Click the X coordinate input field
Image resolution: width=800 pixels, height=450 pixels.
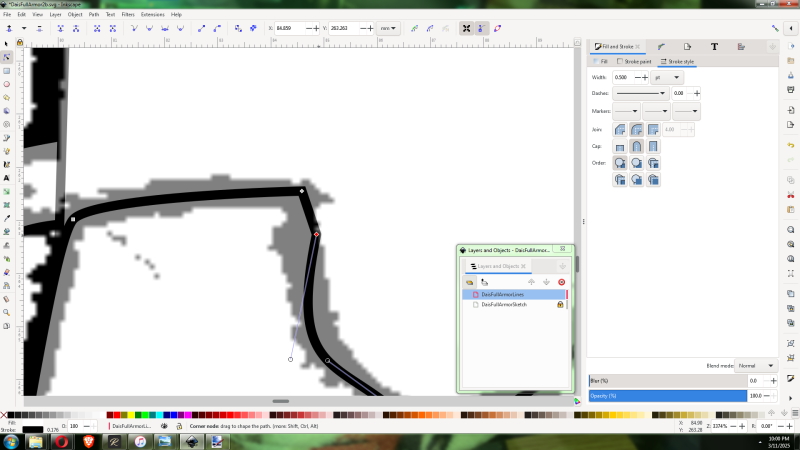[290, 29]
